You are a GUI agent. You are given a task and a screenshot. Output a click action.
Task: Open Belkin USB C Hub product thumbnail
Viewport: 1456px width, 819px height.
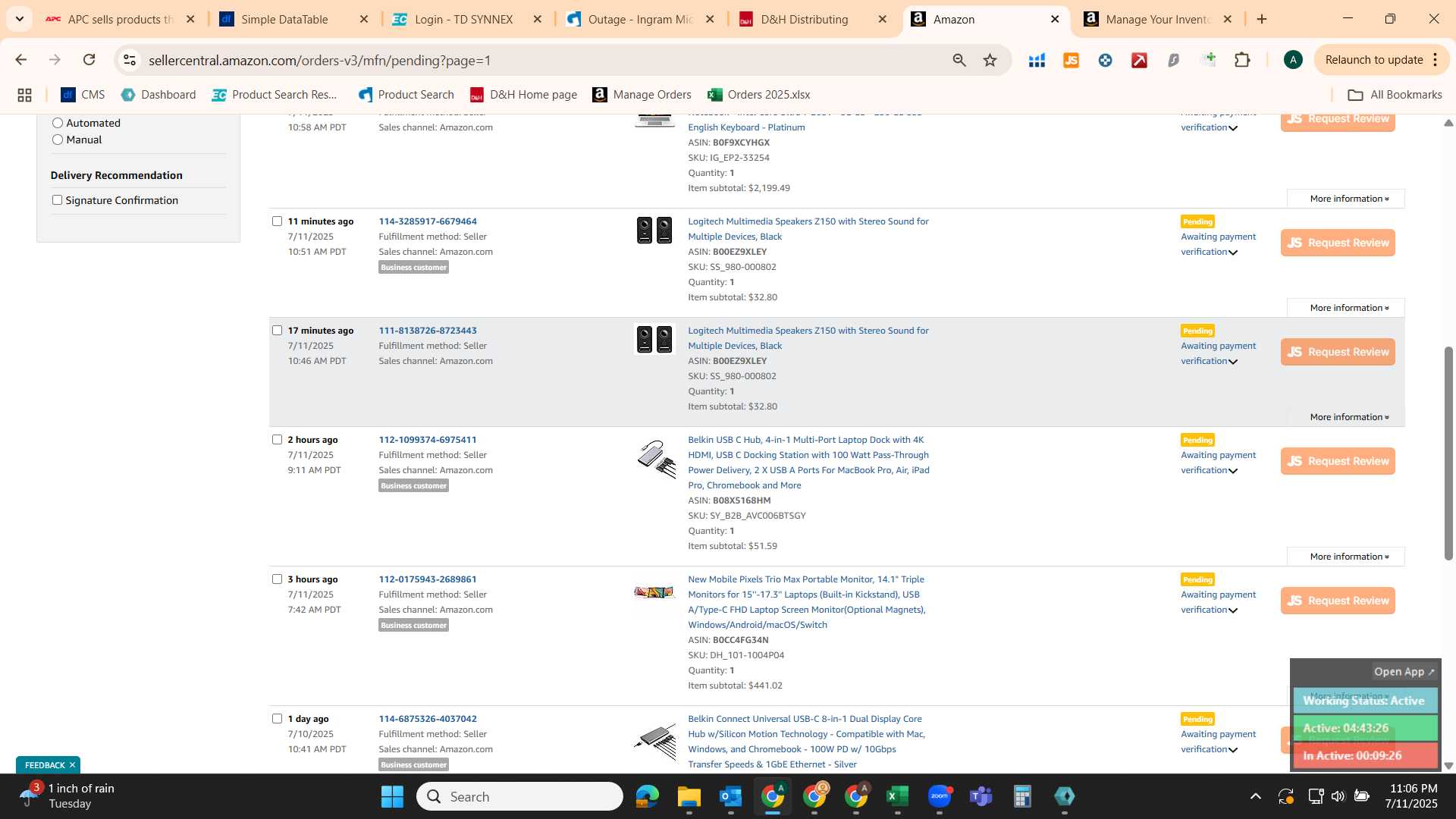(655, 459)
